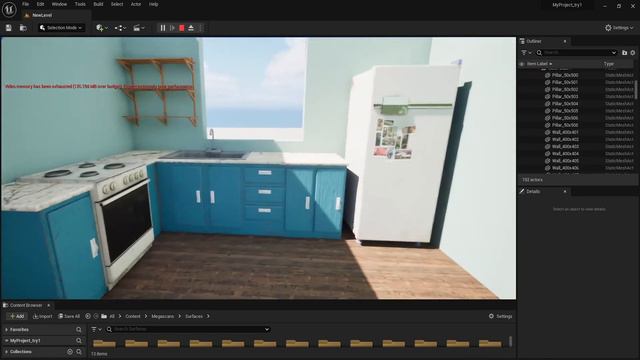Click the Frame Skip button

point(172,28)
